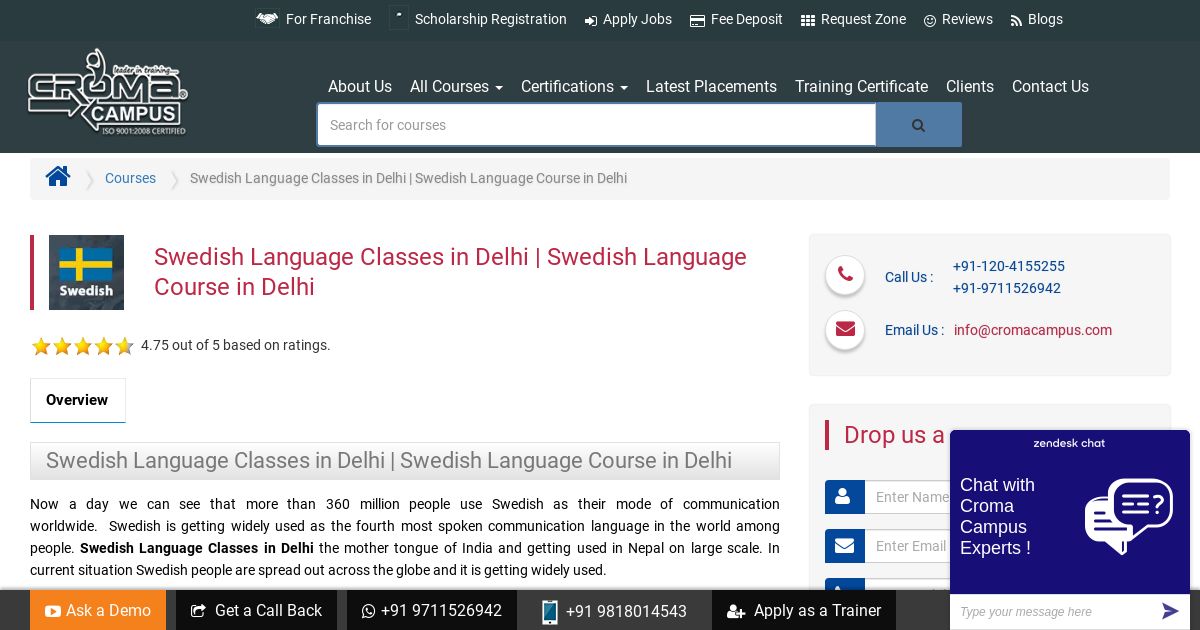Viewport: 1200px width, 630px height.
Task: Click the Apply Jobs sign-in icon
Action: [591, 20]
